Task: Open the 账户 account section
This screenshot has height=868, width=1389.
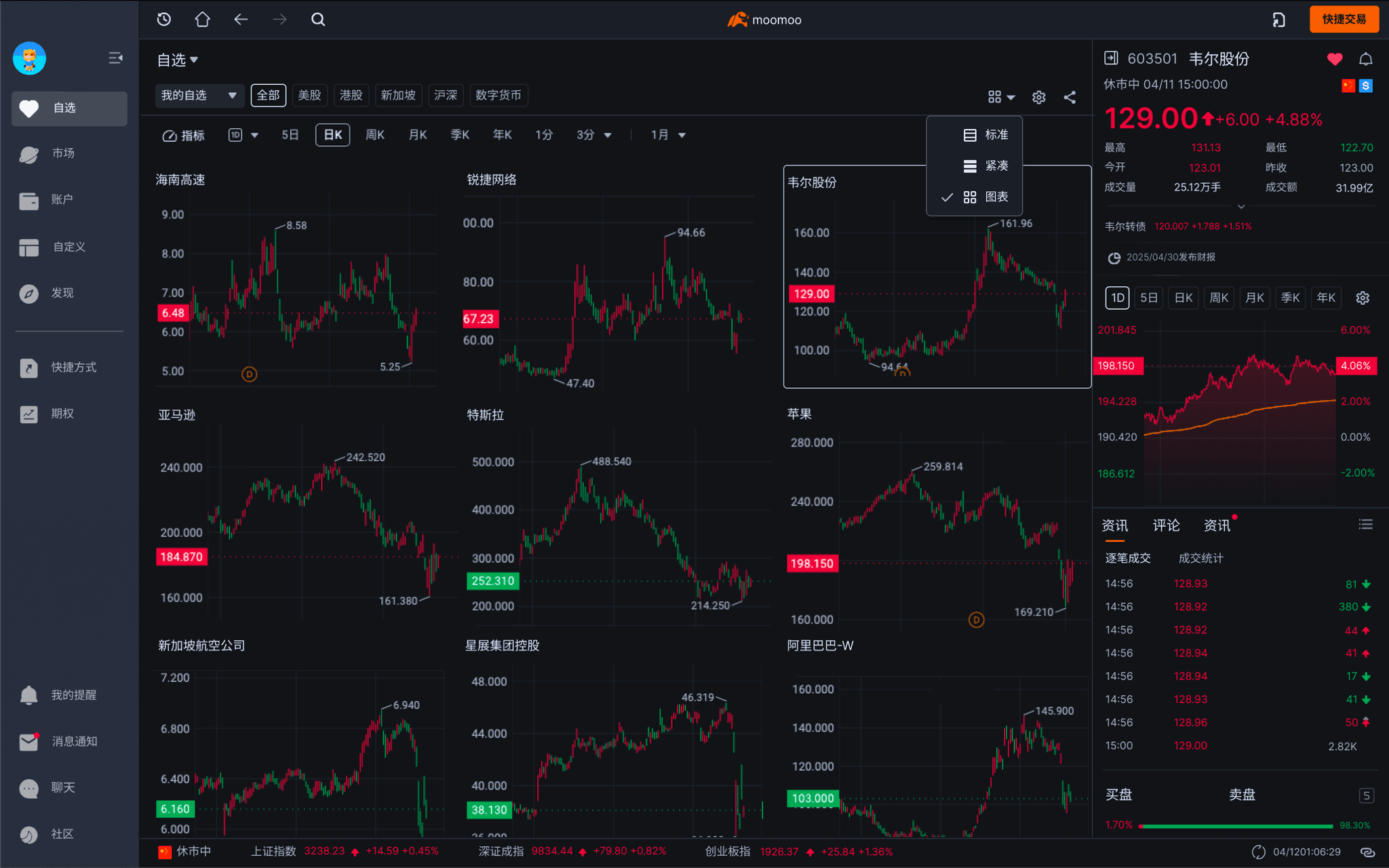Action: (x=69, y=199)
